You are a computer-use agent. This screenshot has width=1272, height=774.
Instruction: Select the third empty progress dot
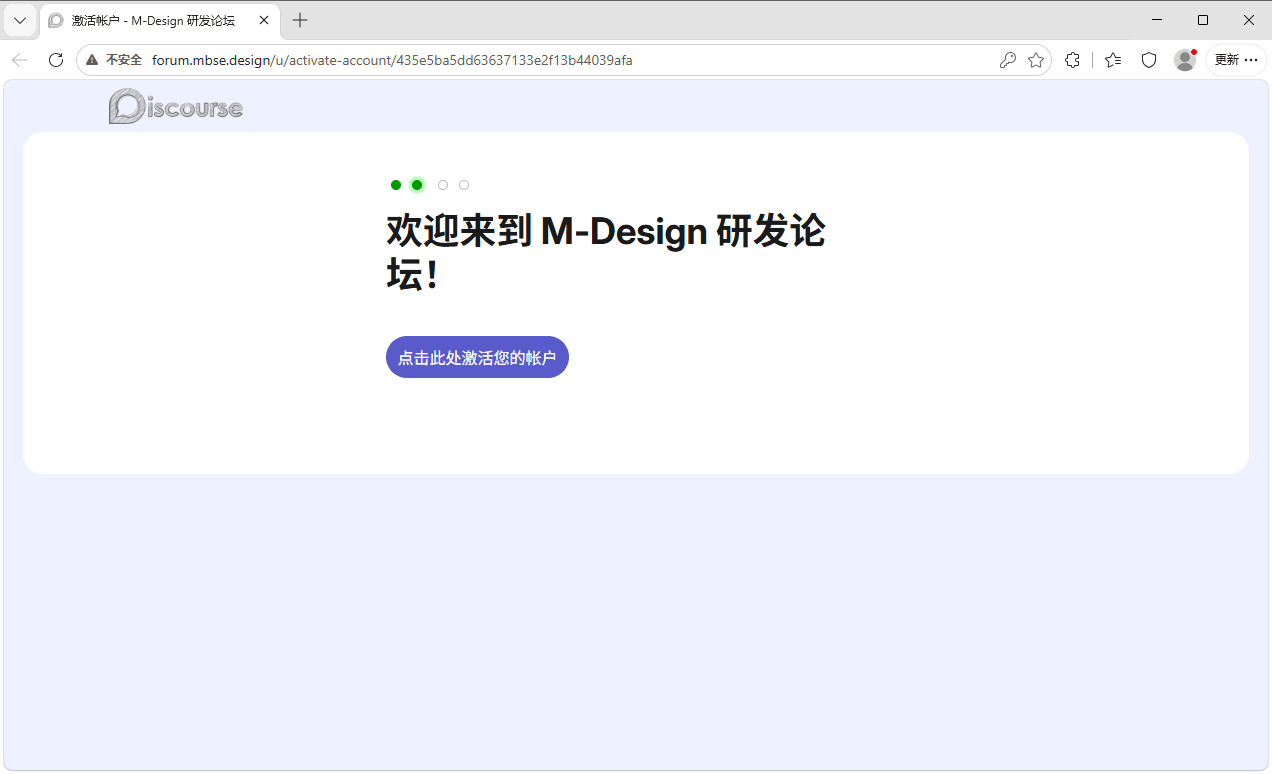coord(443,185)
